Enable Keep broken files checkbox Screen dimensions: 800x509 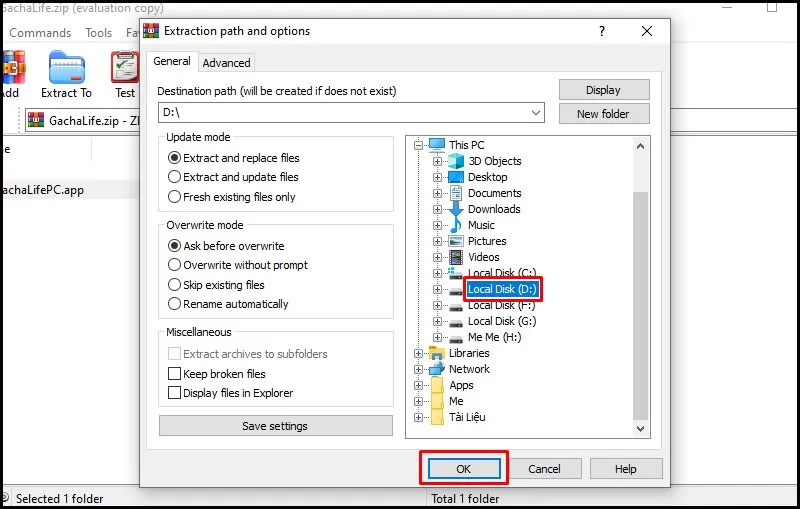(175, 374)
